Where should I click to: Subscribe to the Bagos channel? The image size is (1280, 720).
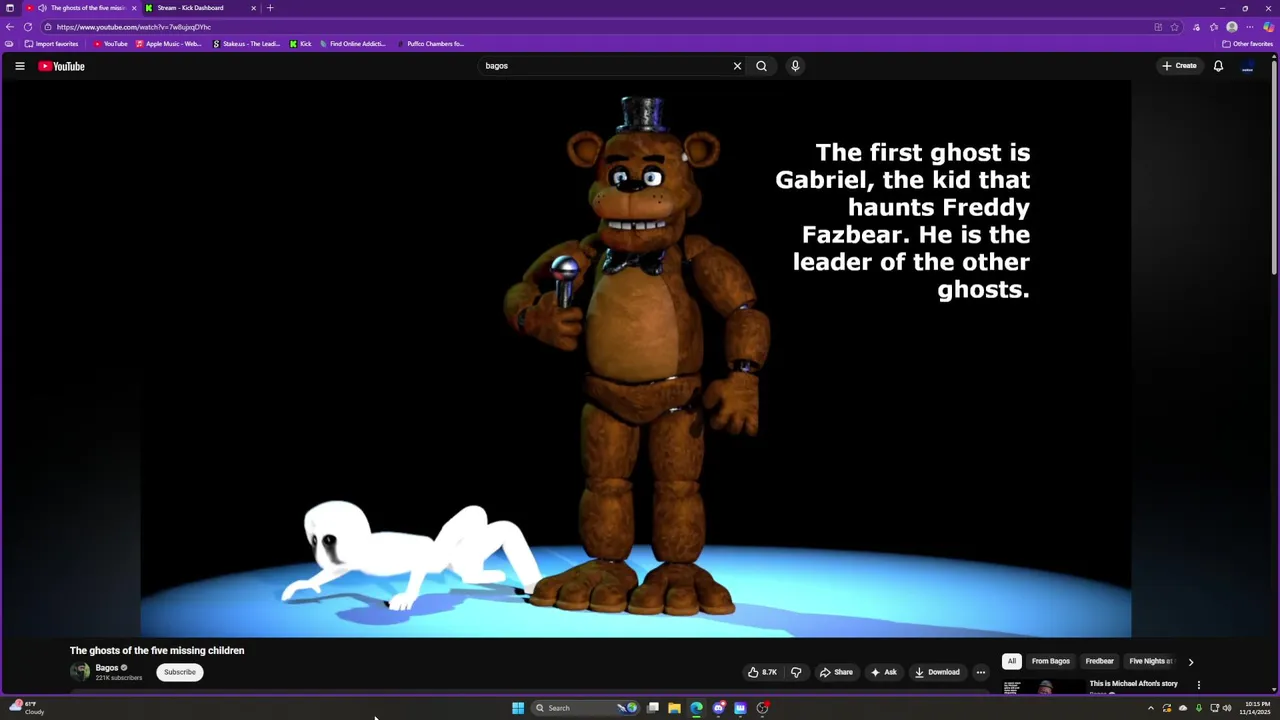[x=180, y=672]
